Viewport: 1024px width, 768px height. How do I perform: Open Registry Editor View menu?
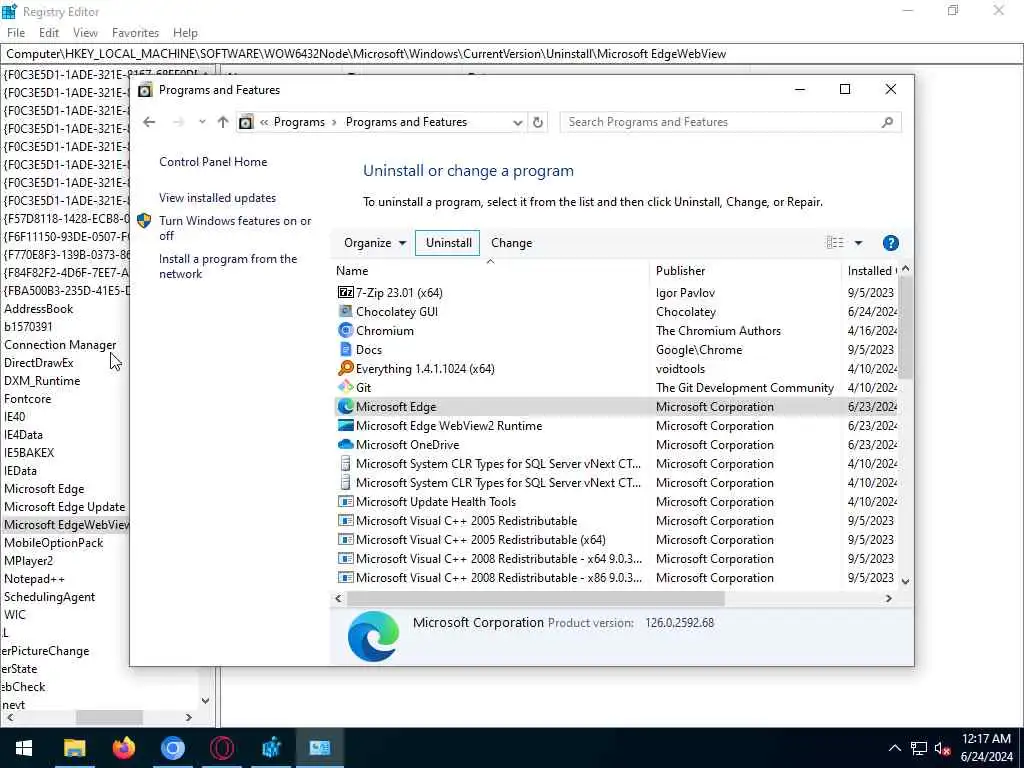pos(85,33)
